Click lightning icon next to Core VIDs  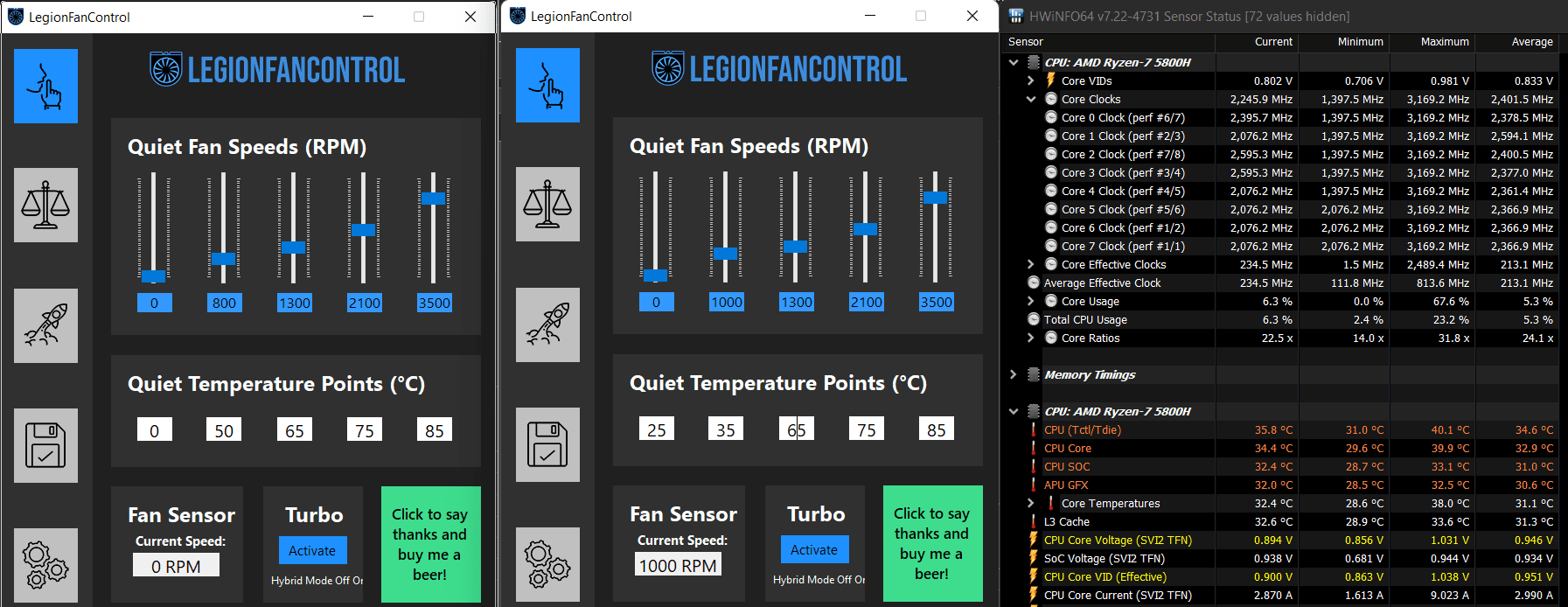tap(1051, 80)
